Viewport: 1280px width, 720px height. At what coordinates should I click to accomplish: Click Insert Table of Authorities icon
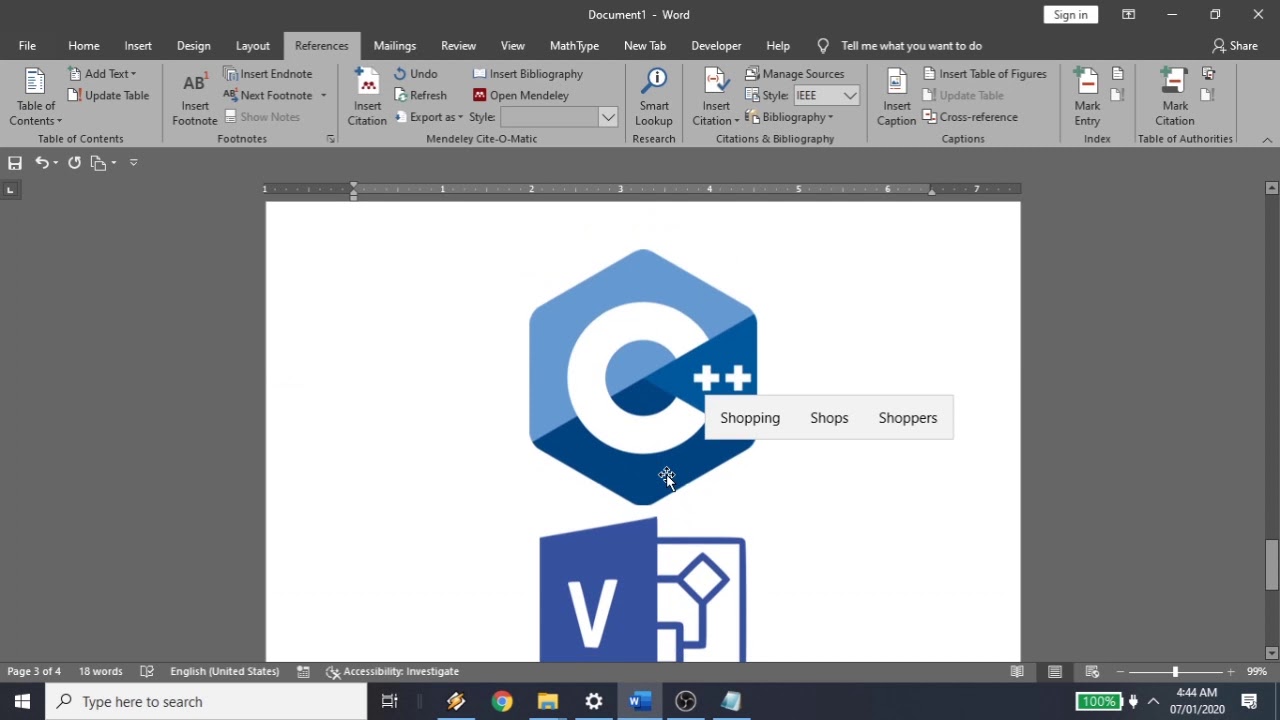click(1208, 74)
